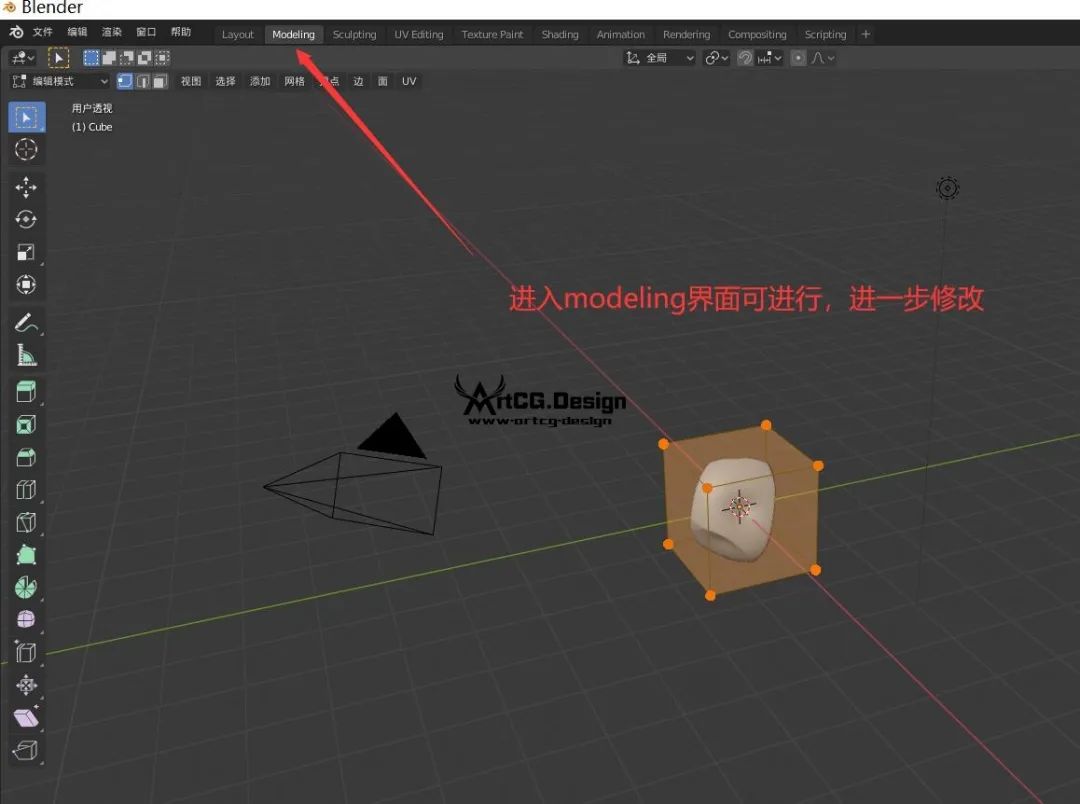Open the 编辑 menu

pos(77,32)
